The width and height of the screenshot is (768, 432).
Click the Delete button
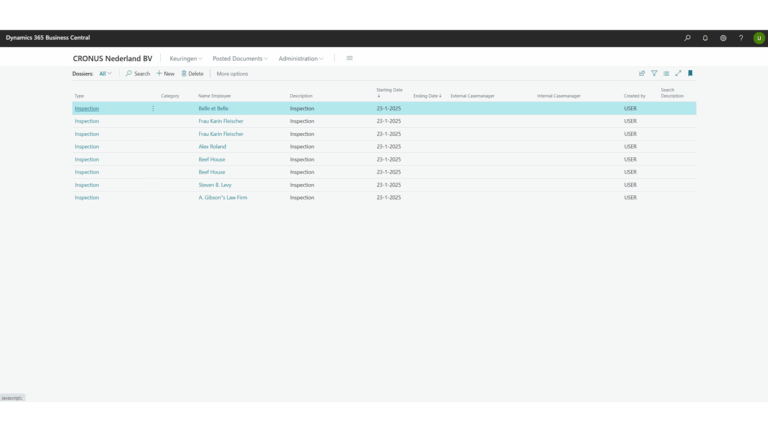(x=192, y=74)
